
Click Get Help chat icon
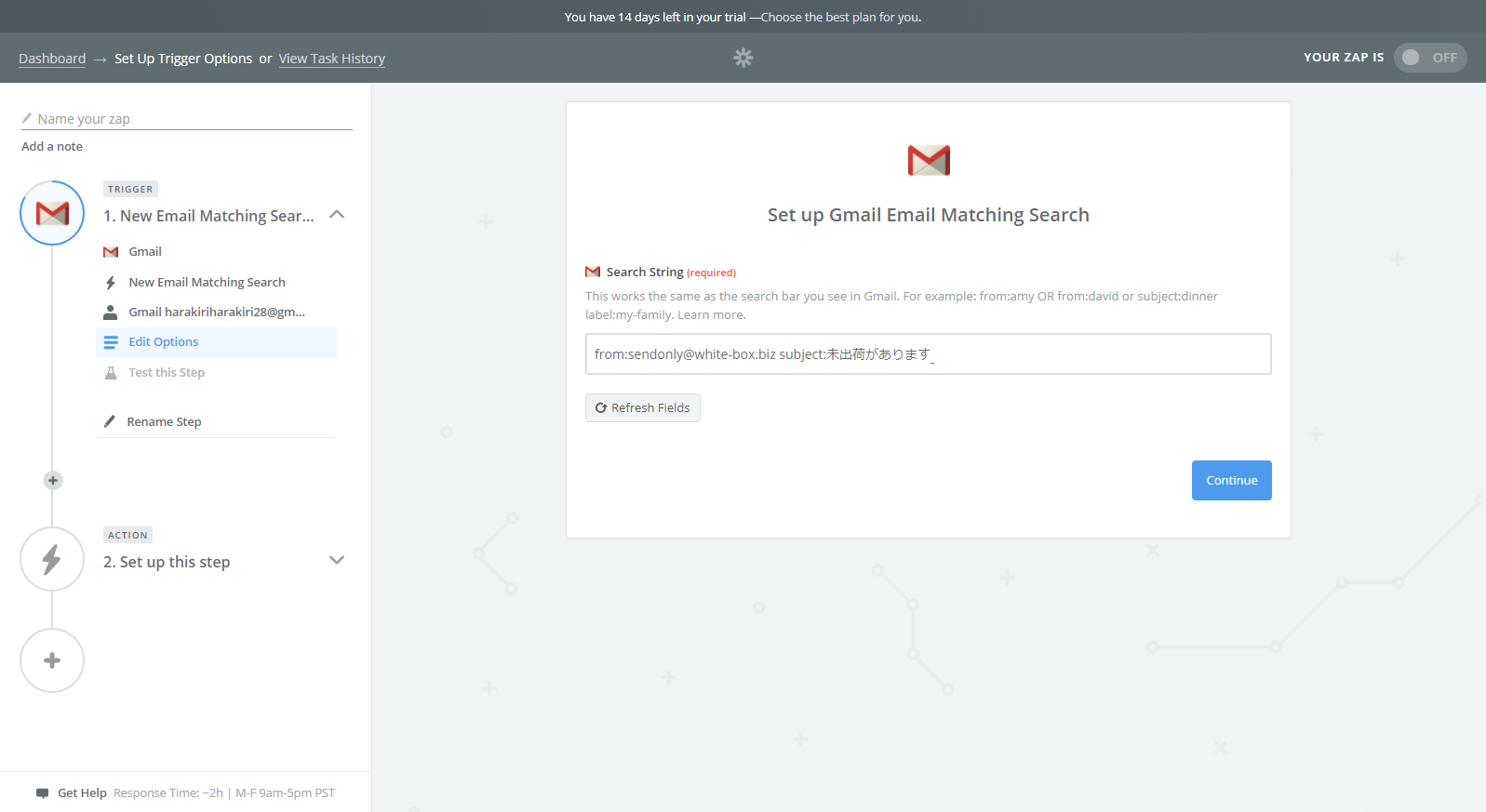click(x=42, y=793)
